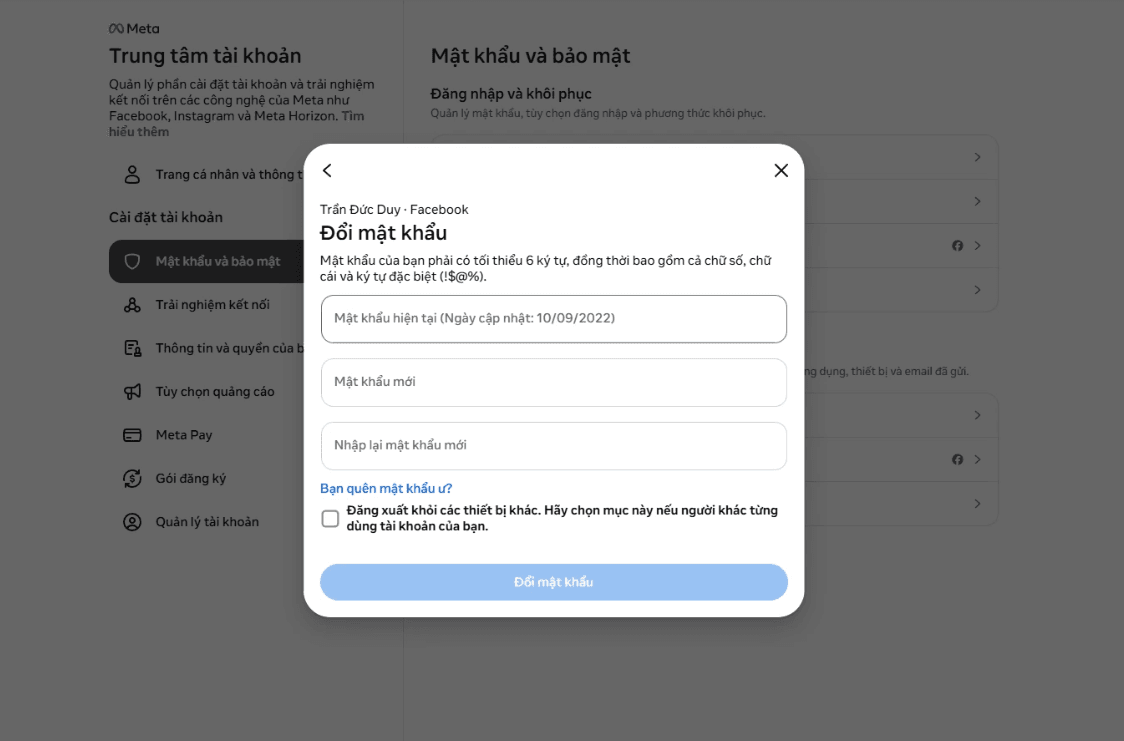Enable đăng xuất khỏi các thiết bị khác

pyautogui.click(x=330, y=518)
